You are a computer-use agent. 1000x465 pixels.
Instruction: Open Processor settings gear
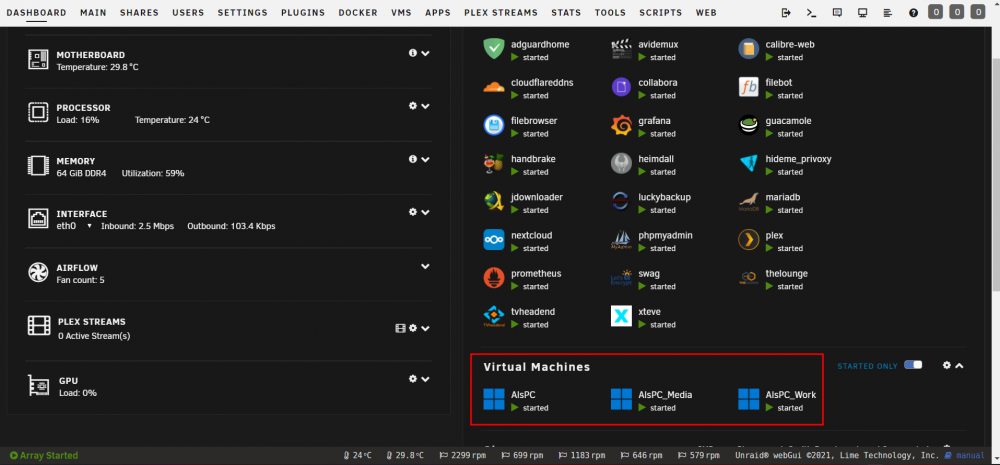(x=413, y=106)
